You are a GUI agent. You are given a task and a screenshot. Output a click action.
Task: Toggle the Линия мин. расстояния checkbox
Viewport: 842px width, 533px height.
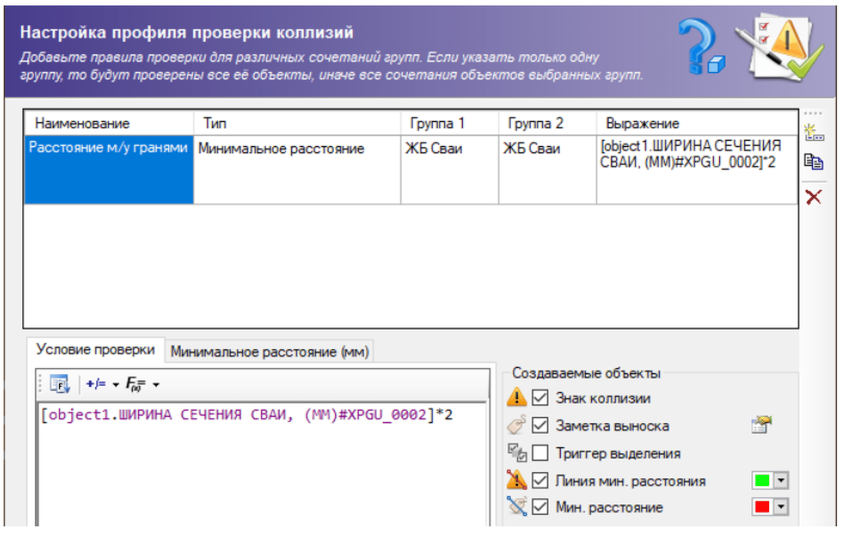pos(540,481)
